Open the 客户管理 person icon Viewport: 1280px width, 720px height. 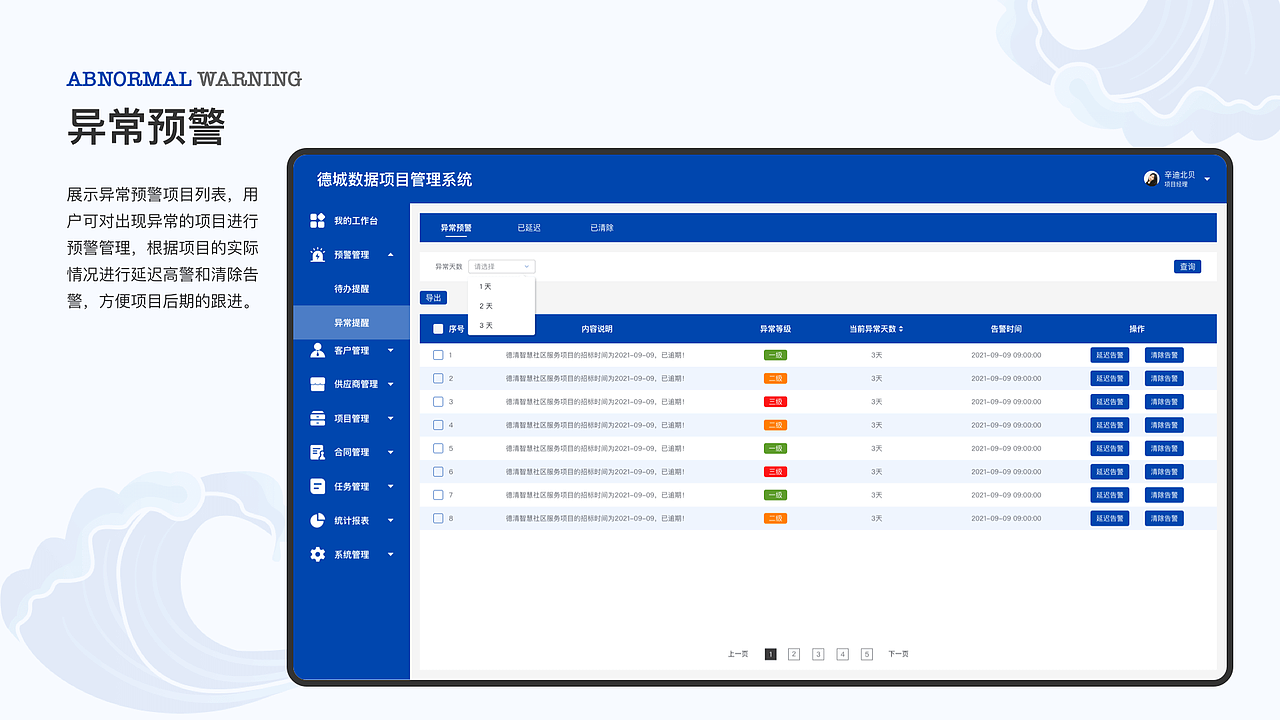coord(318,350)
